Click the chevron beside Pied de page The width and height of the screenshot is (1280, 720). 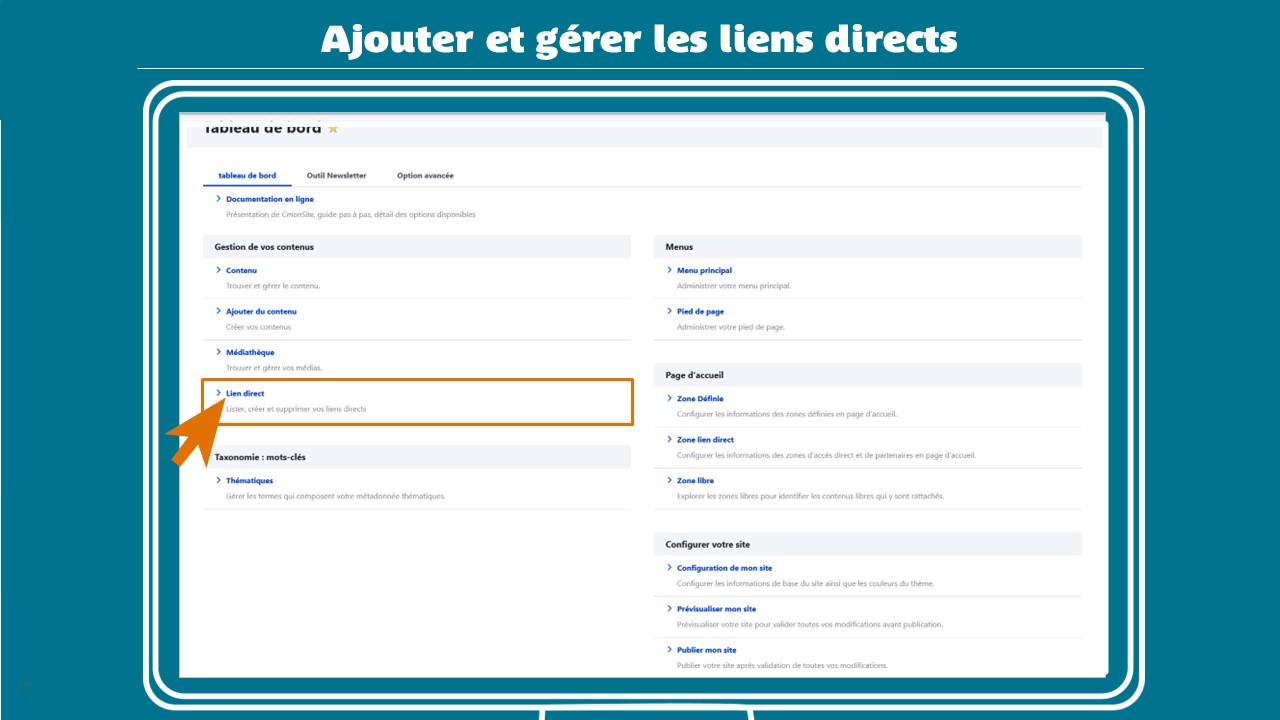pos(669,311)
